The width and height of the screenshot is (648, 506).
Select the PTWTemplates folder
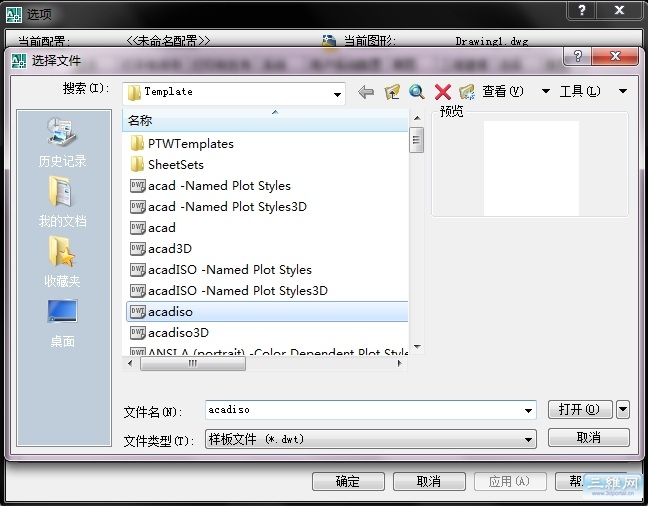pos(182,143)
